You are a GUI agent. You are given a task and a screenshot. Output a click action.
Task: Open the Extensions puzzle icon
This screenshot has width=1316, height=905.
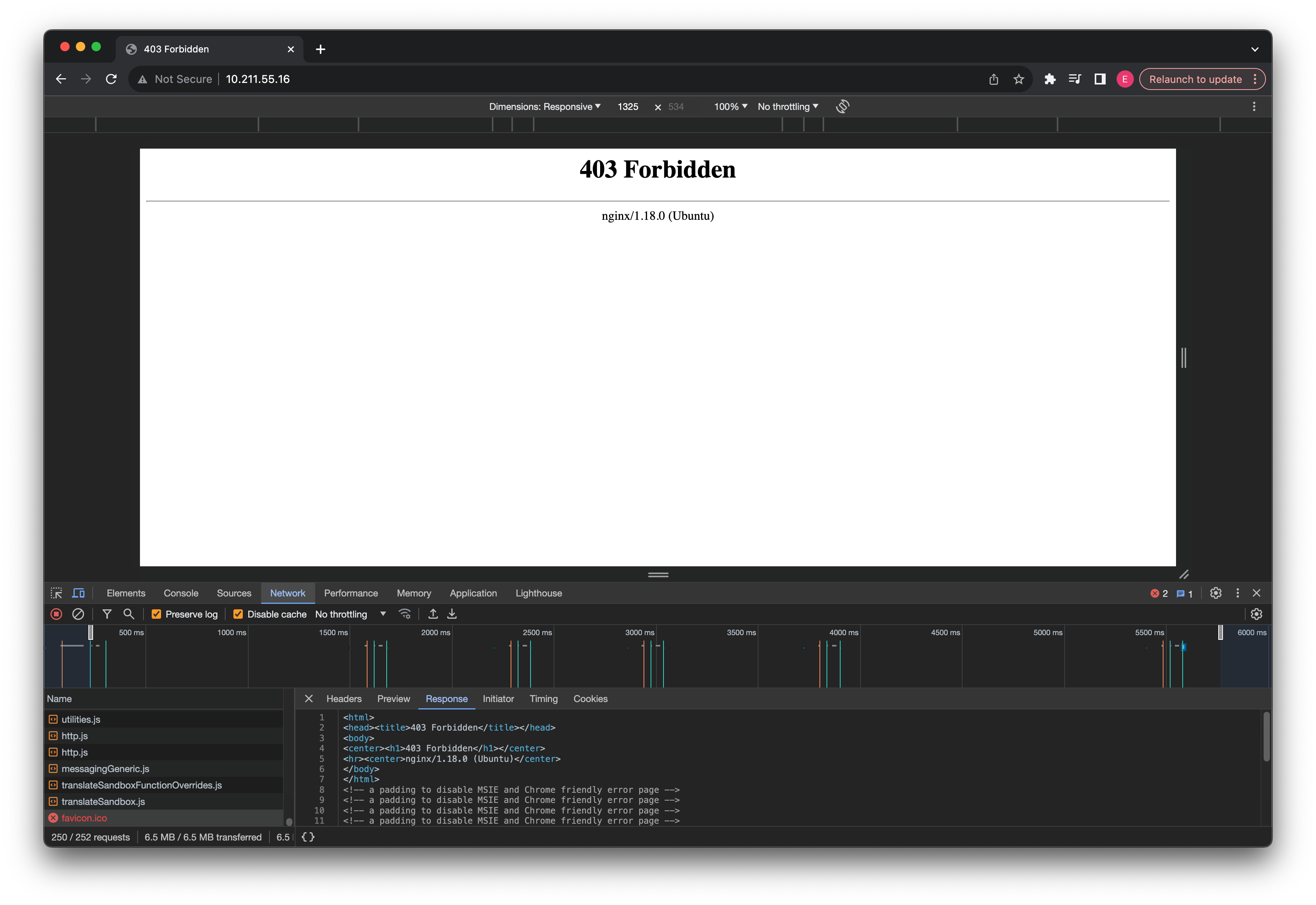pos(1050,79)
